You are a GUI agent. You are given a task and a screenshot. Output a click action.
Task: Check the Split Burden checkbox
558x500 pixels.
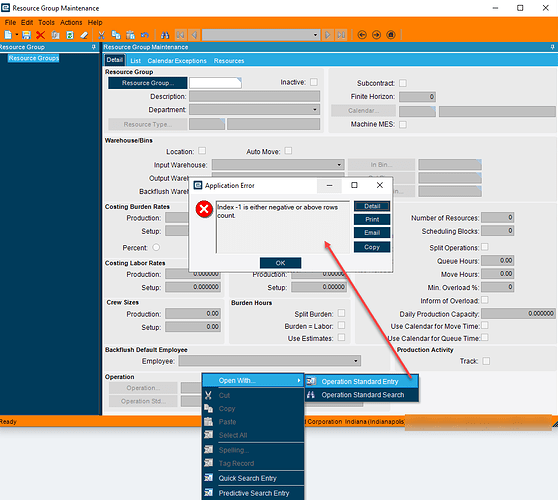point(341,313)
